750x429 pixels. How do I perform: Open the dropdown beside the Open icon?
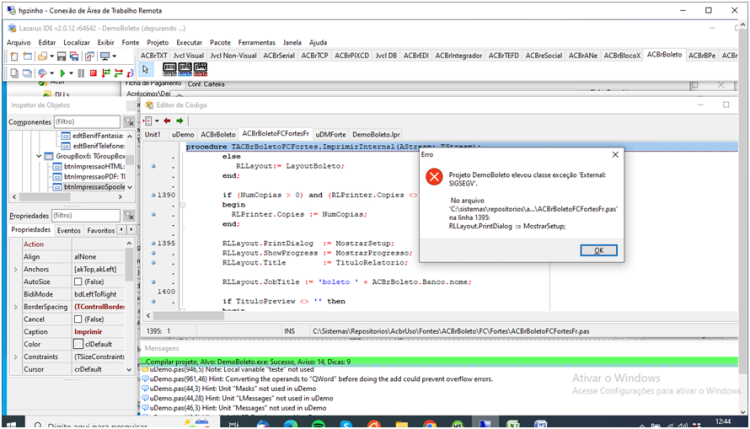pyautogui.click(x=51, y=56)
